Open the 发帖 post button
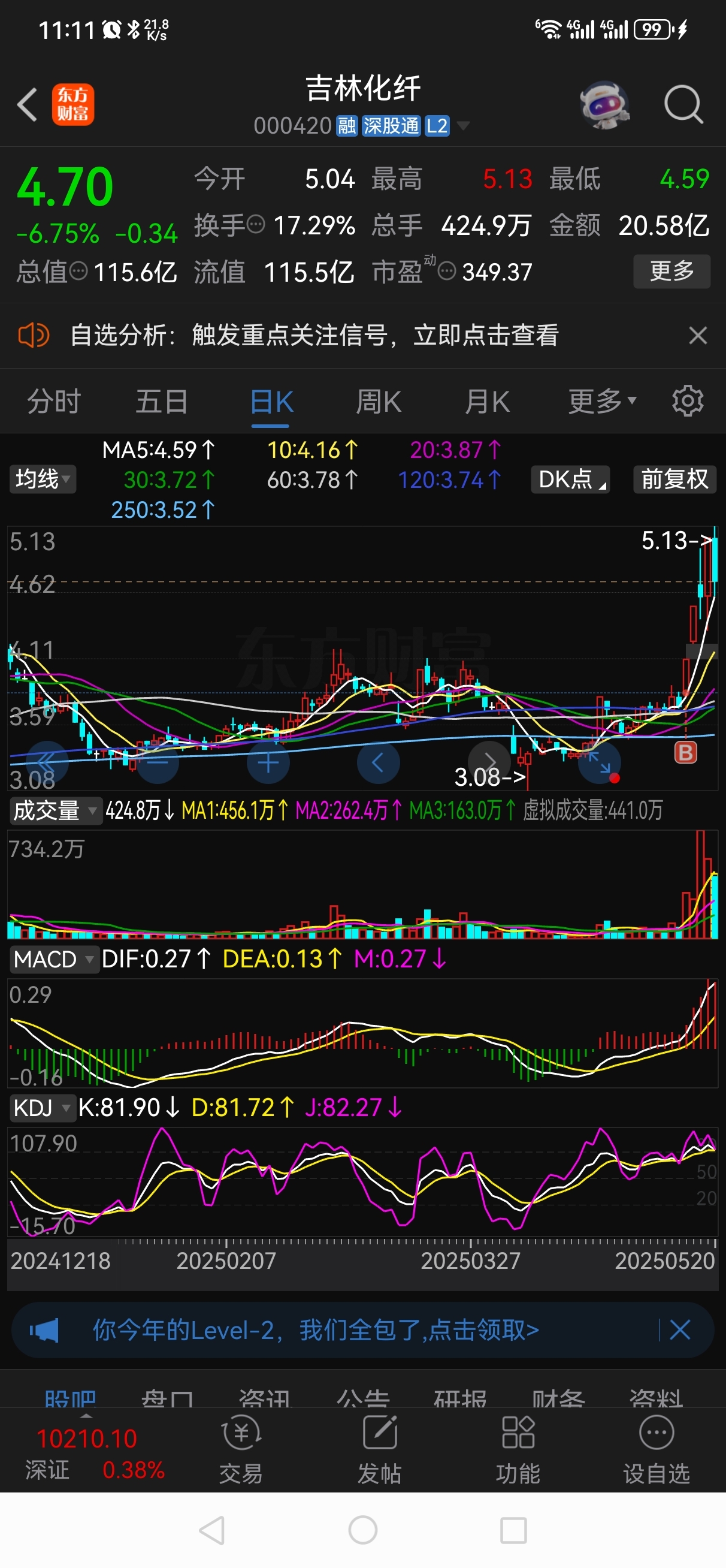This screenshot has width=726, height=1568. pyautogui.click(x=380, y=1449)
